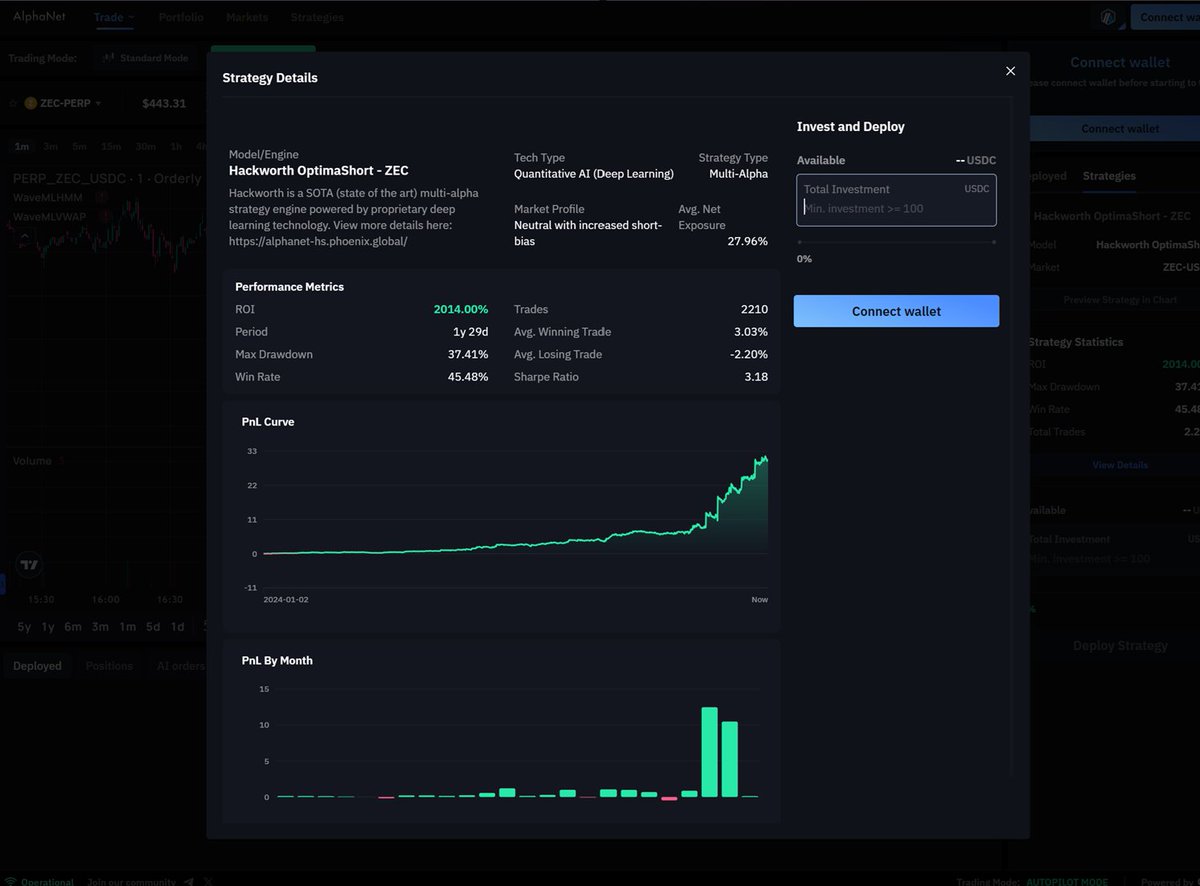Open the Strategies tab in the sidebar
The image size is (1200, 886).
pos(1108,174)
